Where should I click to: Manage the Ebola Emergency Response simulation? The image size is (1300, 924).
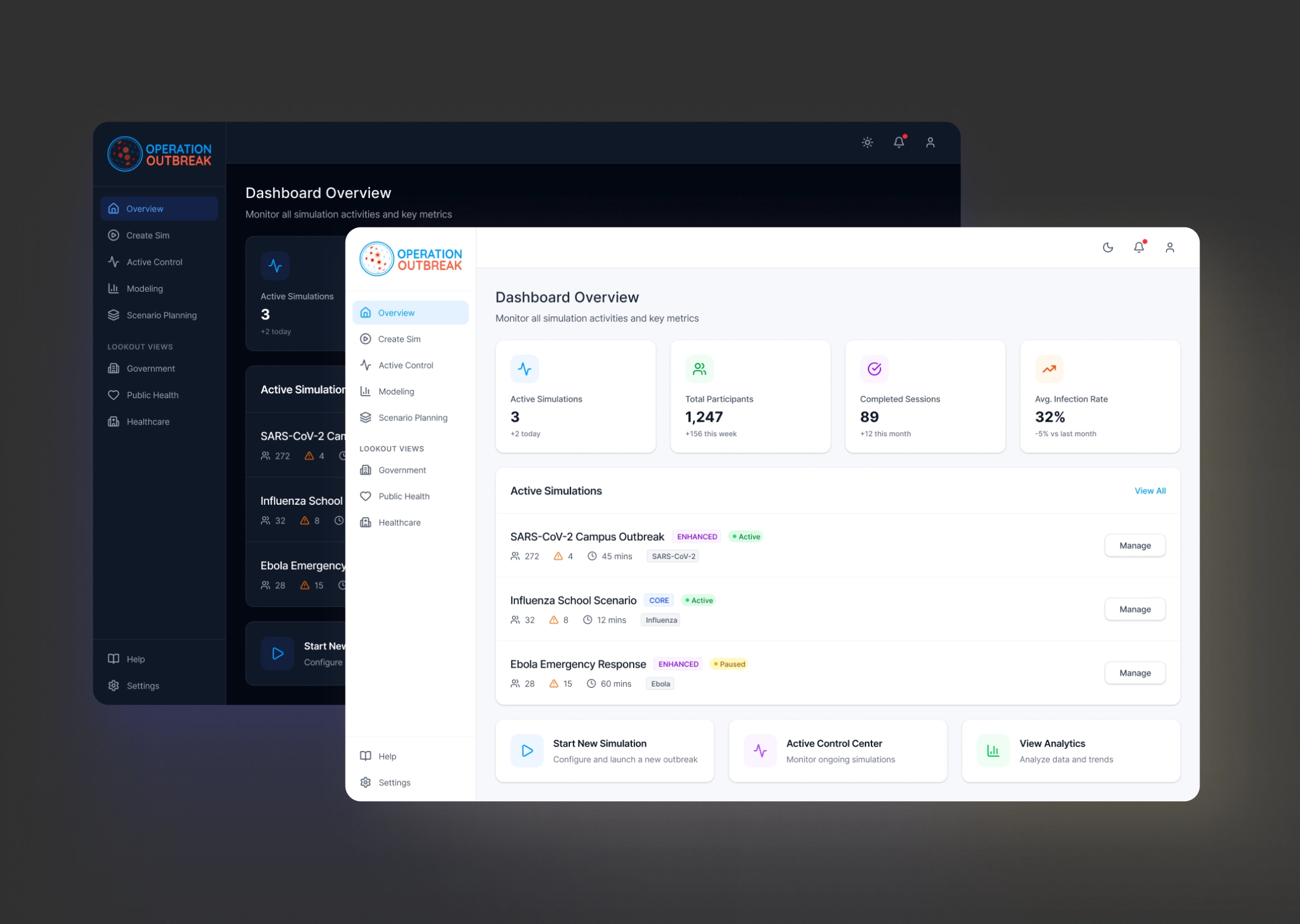(1134, 673)
